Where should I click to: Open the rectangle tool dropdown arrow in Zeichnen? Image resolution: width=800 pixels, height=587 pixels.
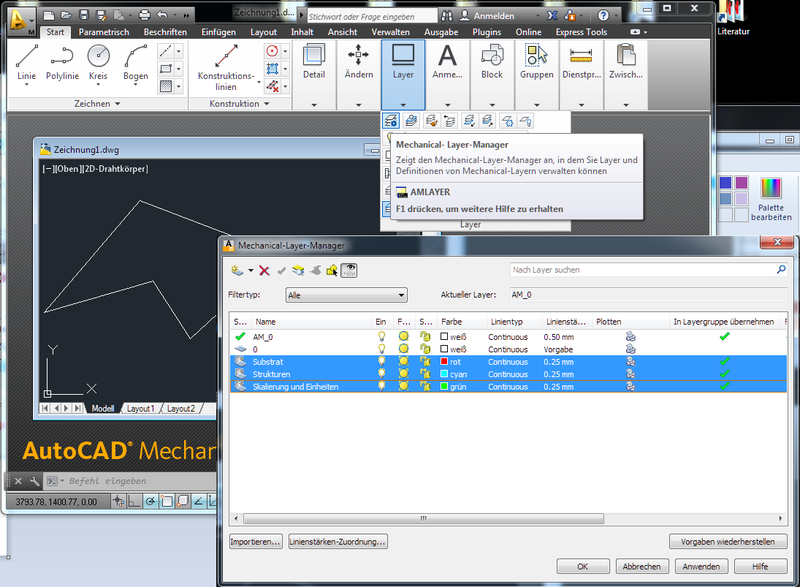pos(179,69)
